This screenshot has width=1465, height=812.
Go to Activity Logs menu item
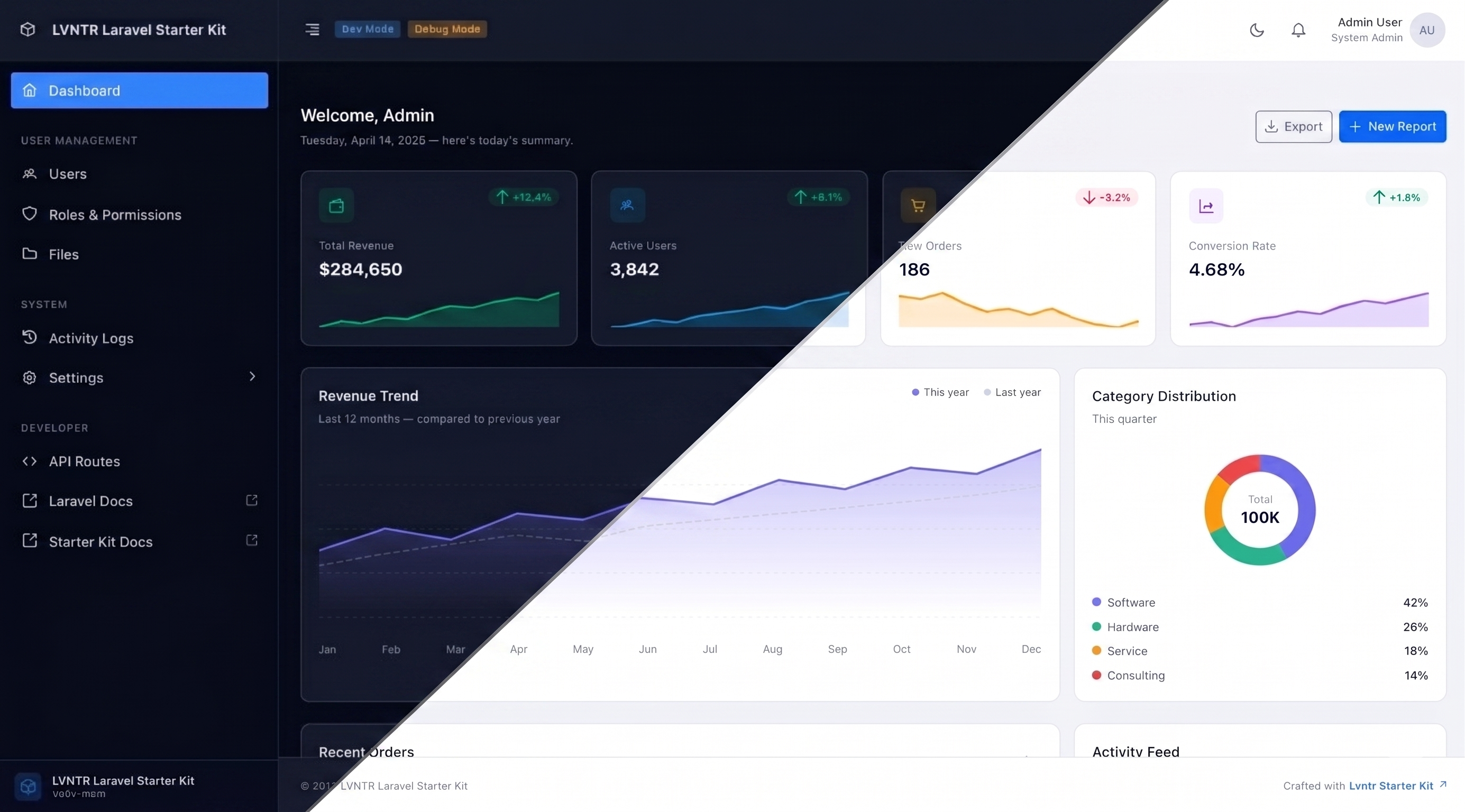coord(91,338)
